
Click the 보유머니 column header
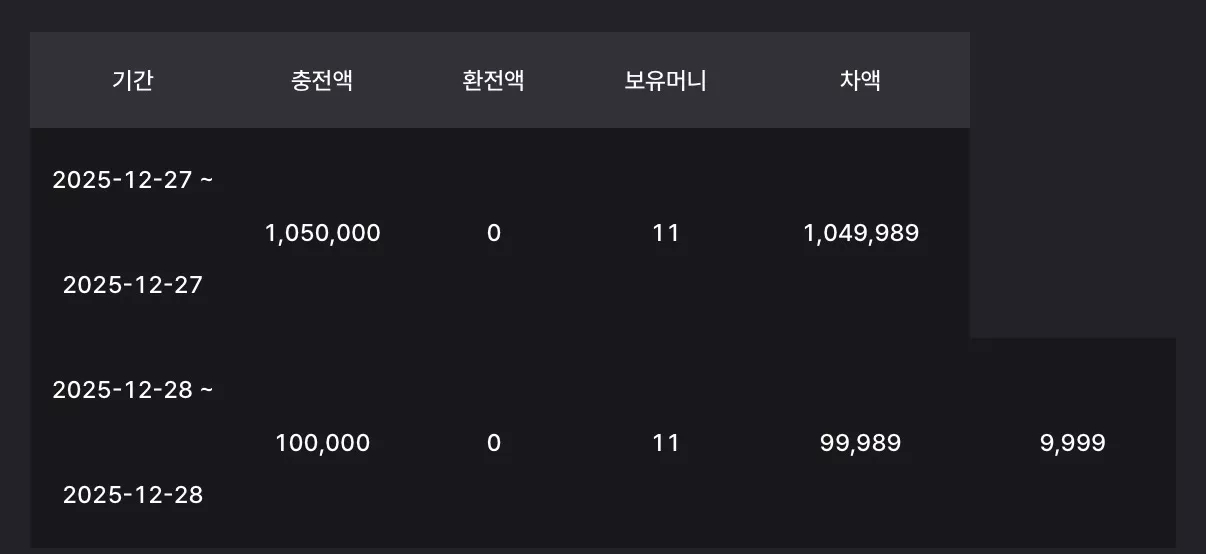coord(665,81)
